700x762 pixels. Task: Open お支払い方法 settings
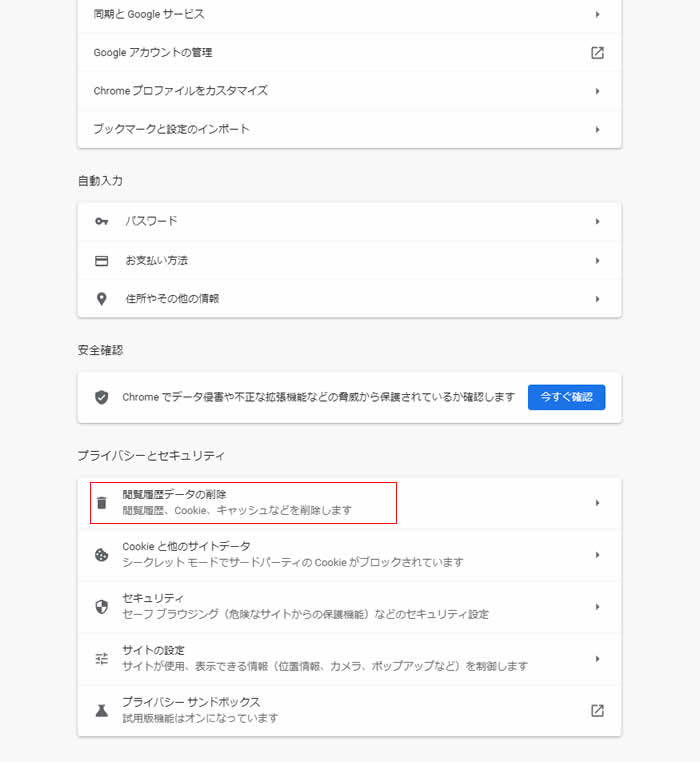pos(350,260)
